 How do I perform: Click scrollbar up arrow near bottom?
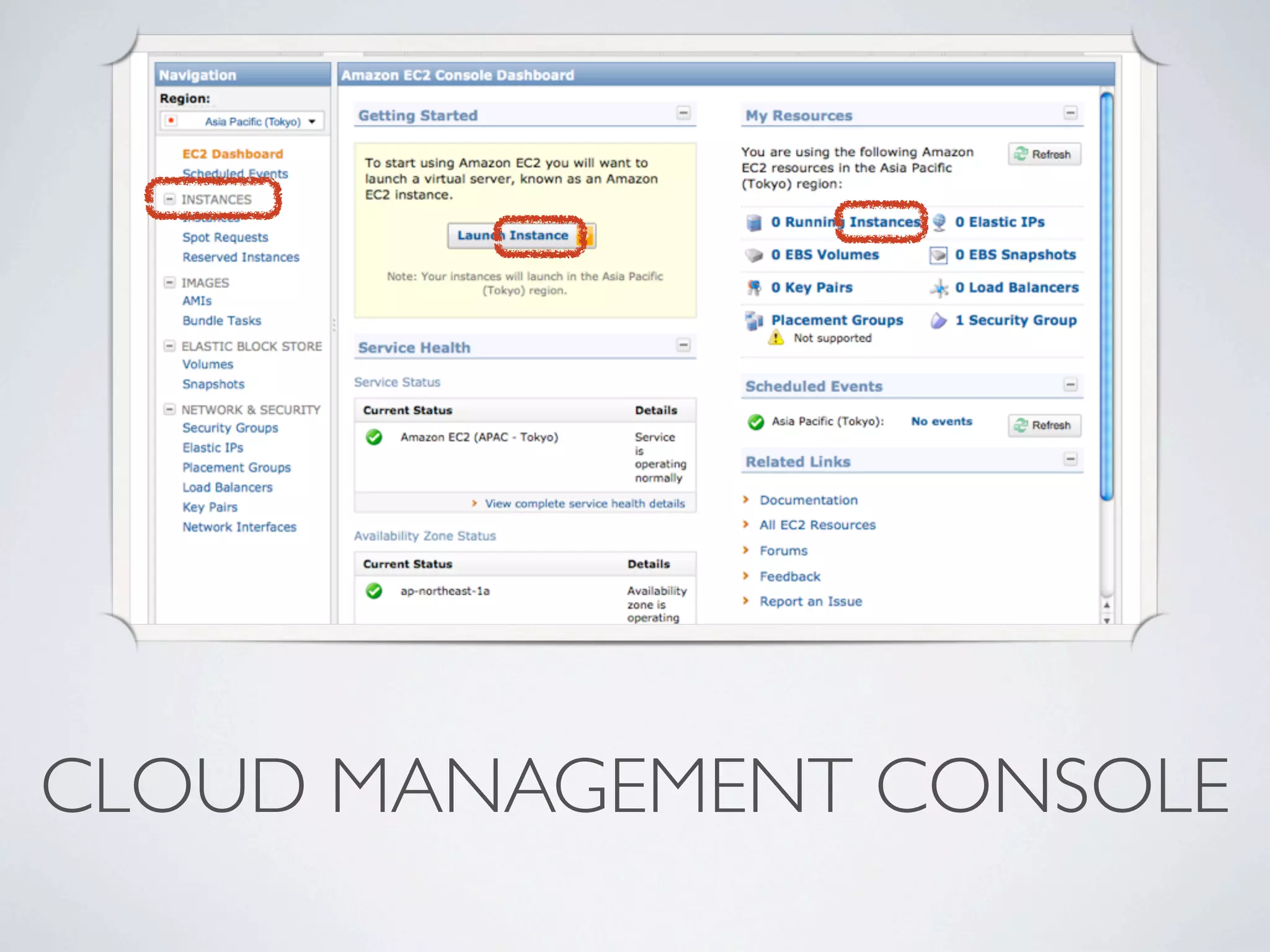tap(1107, 605)
